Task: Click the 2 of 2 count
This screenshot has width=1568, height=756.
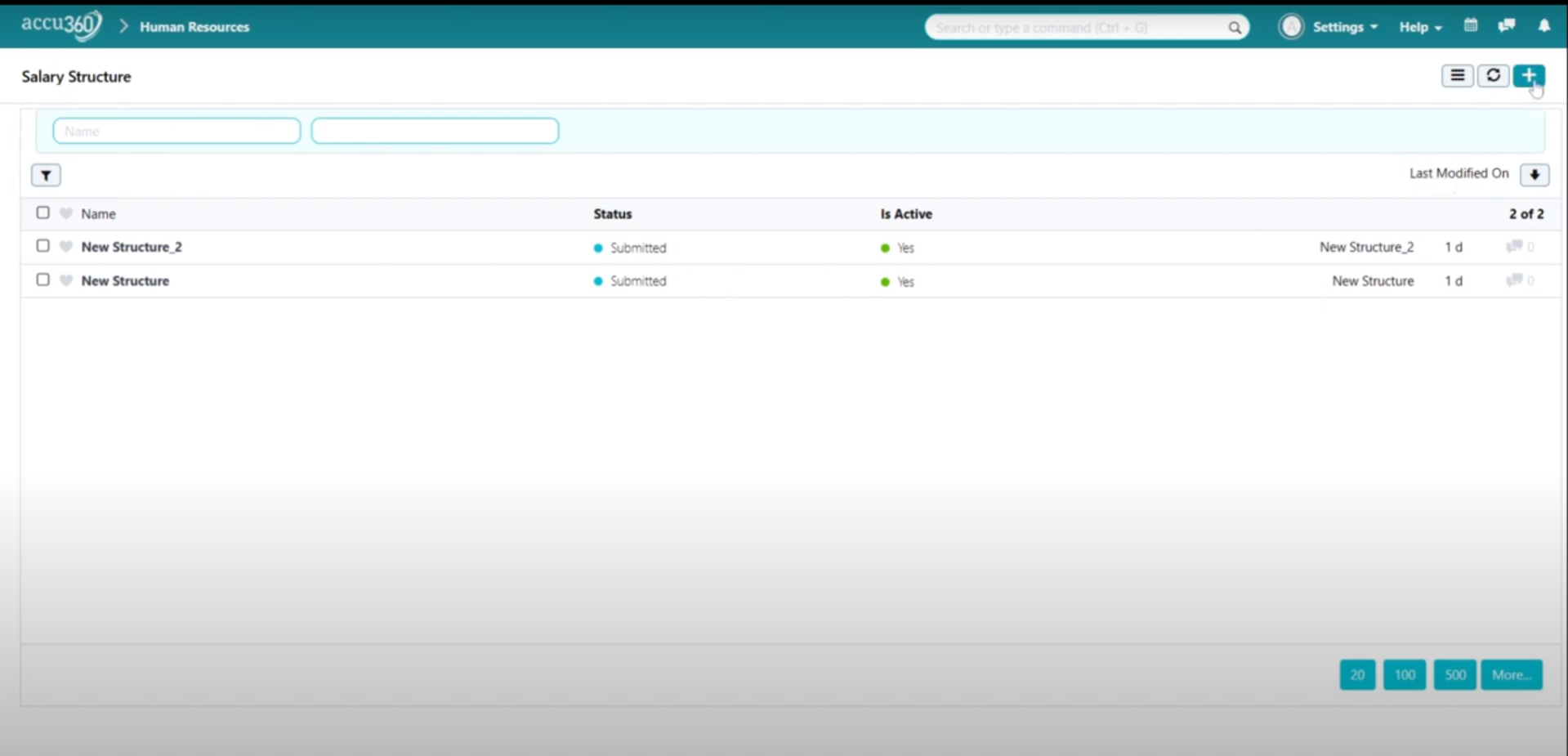Action: (x=1526, y=213)
